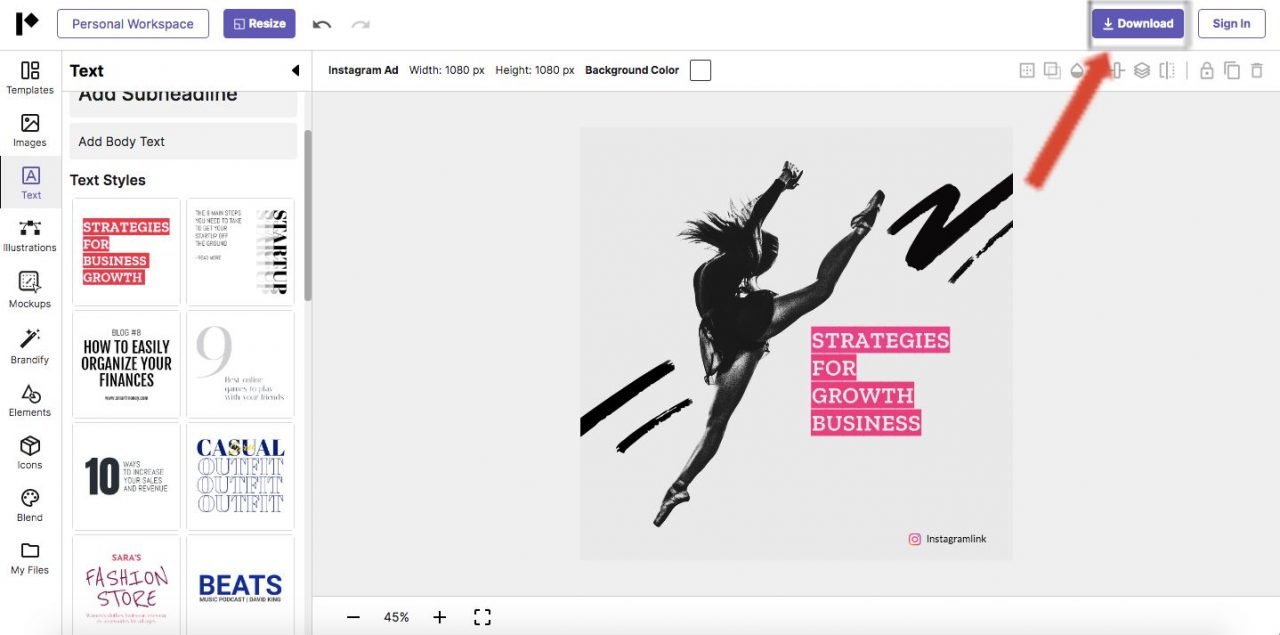
Task: Open the Layers icon in the toolbar
Action: click(1142, 70)
